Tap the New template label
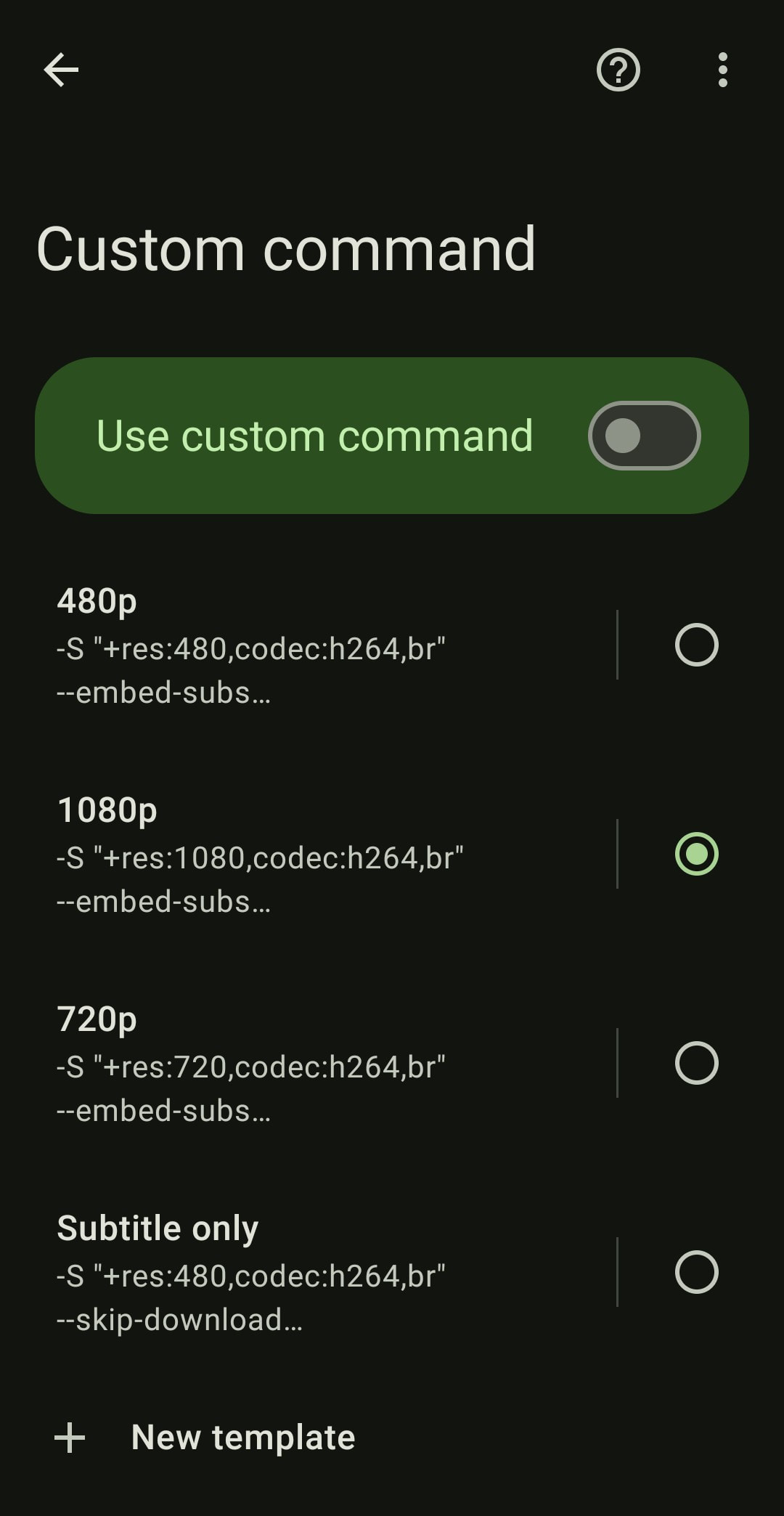Viewport: 784px width, 1516px height. coord(243,1438)
